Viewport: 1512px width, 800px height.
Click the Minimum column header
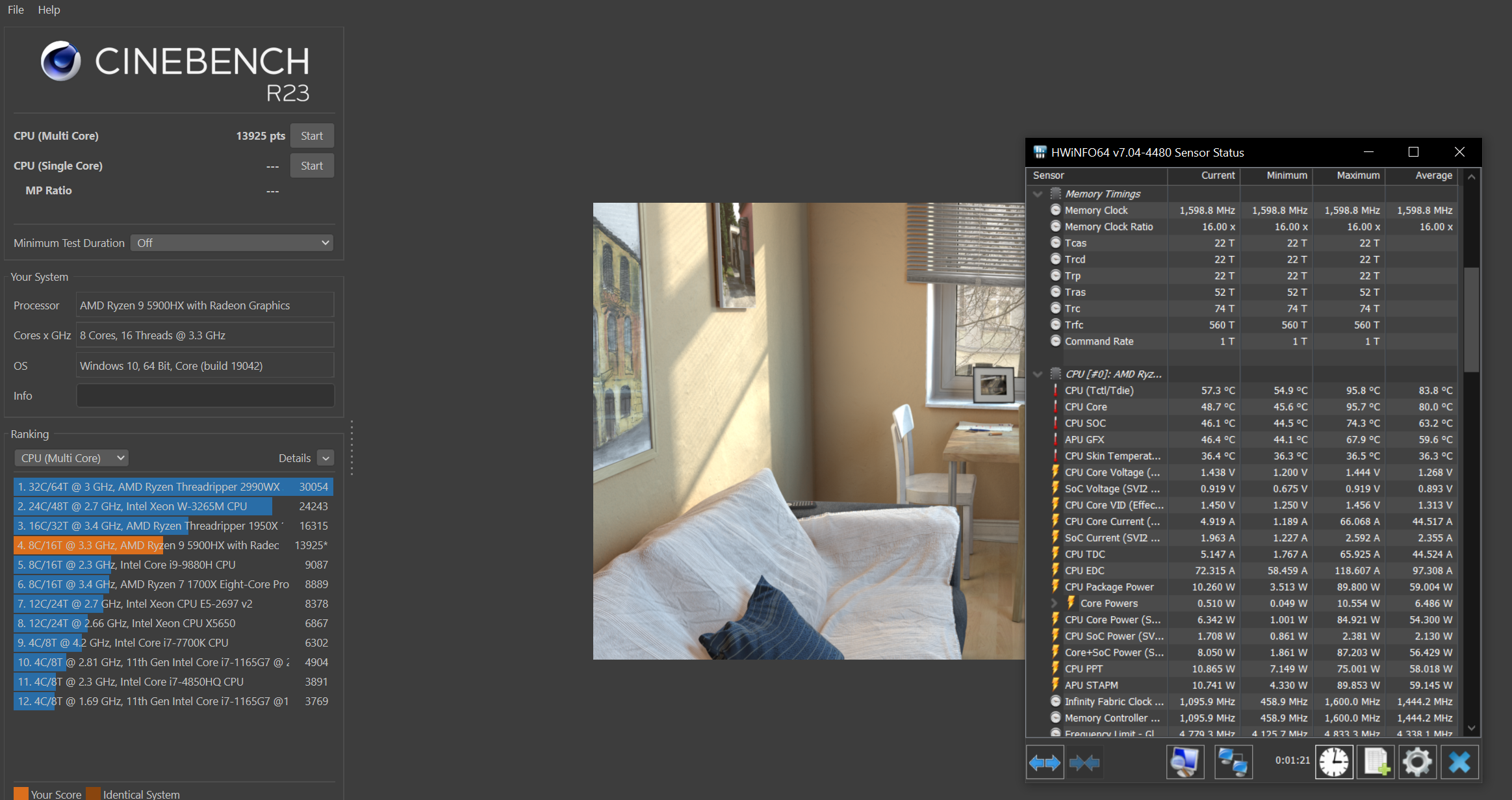[1276, 175]
